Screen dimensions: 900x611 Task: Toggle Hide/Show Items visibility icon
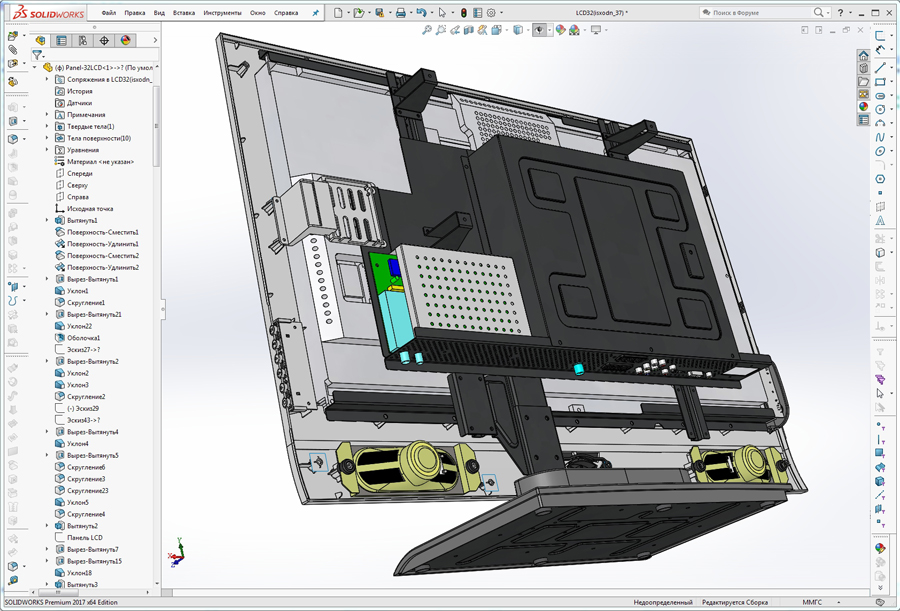coord(540,31)
